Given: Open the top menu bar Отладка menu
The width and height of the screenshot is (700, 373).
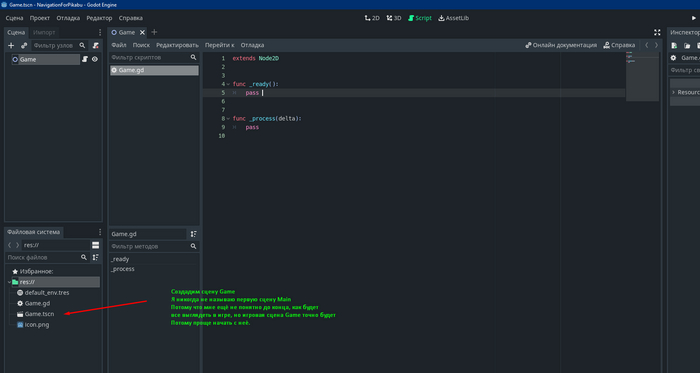Looking at the screenshot, I should pos(68,18).
